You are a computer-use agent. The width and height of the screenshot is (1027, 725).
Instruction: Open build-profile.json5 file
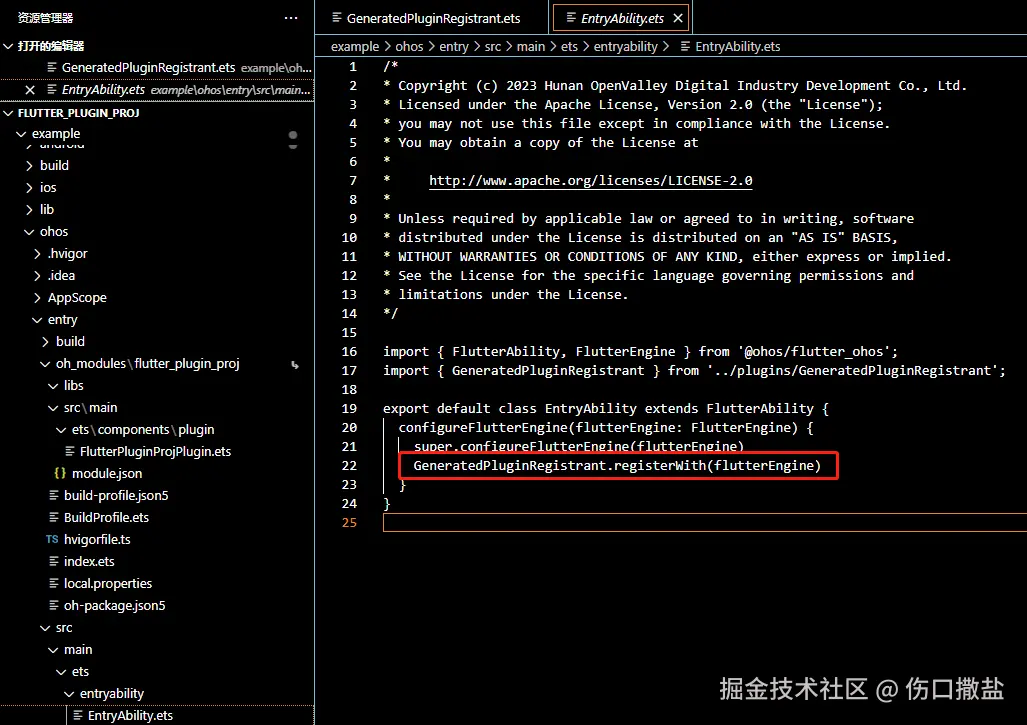coord(116,495)
